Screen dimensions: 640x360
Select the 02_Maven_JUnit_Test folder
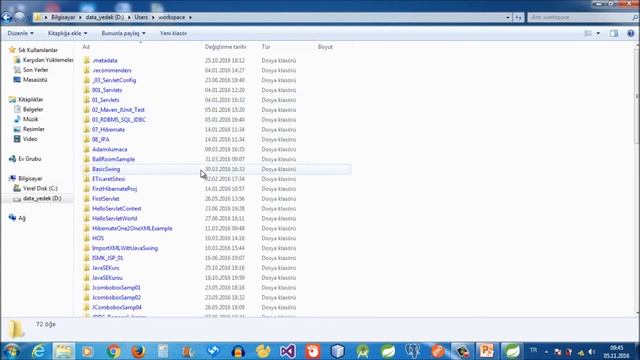coord(118,110)
